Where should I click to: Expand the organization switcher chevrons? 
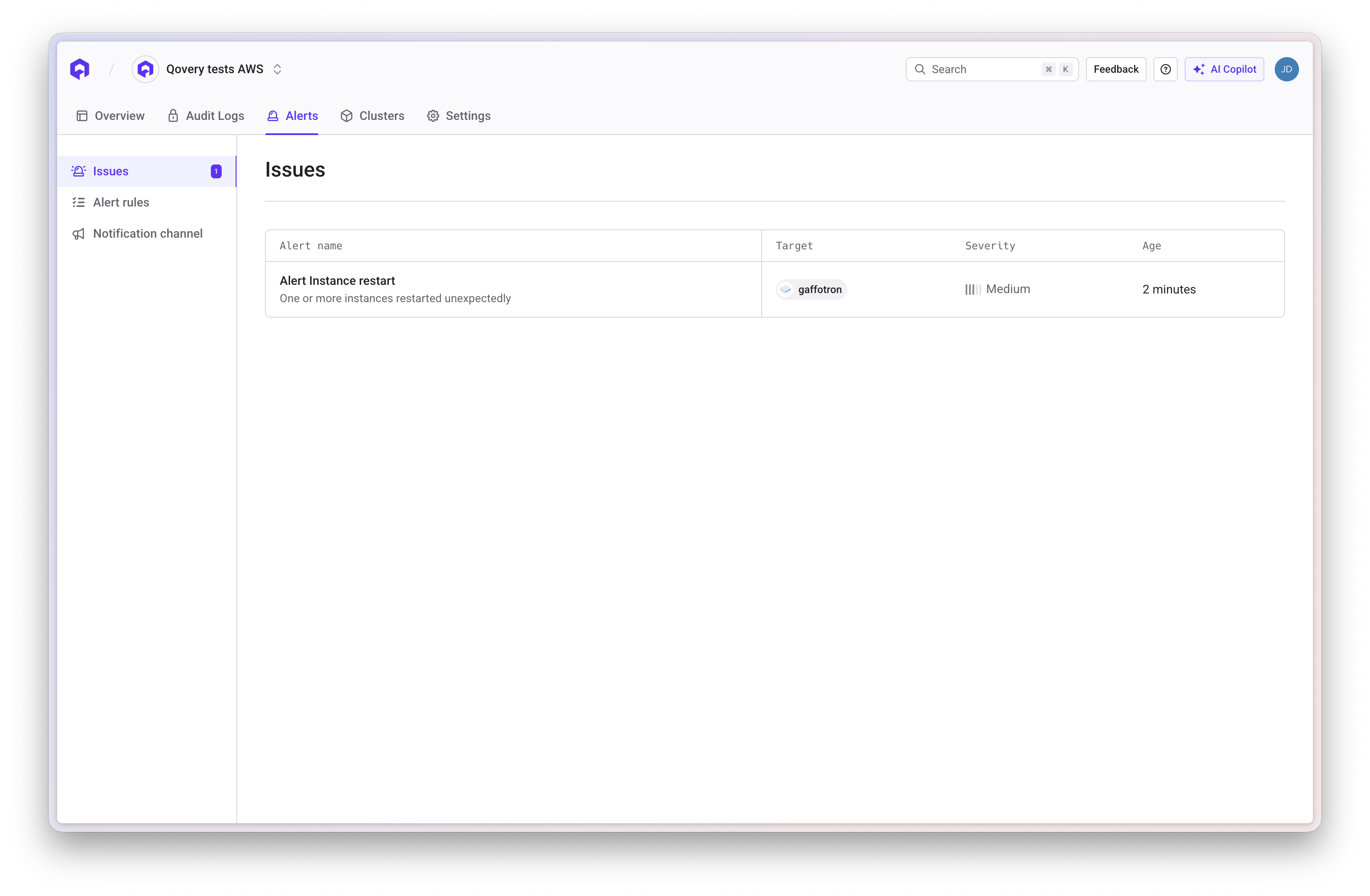pyautogui.click(x=278, y=69)
